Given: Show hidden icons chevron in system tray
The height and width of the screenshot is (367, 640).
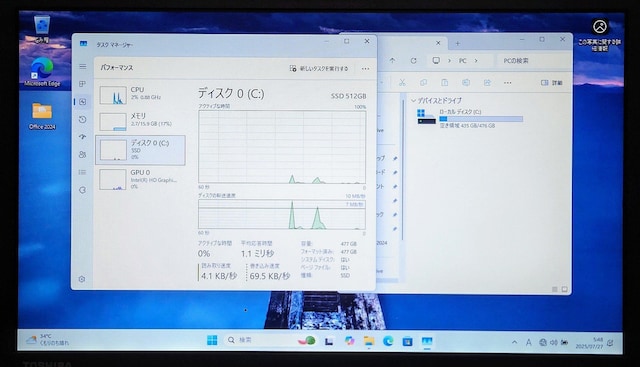Looking at the screenshot, I should [x=515, y=342].
